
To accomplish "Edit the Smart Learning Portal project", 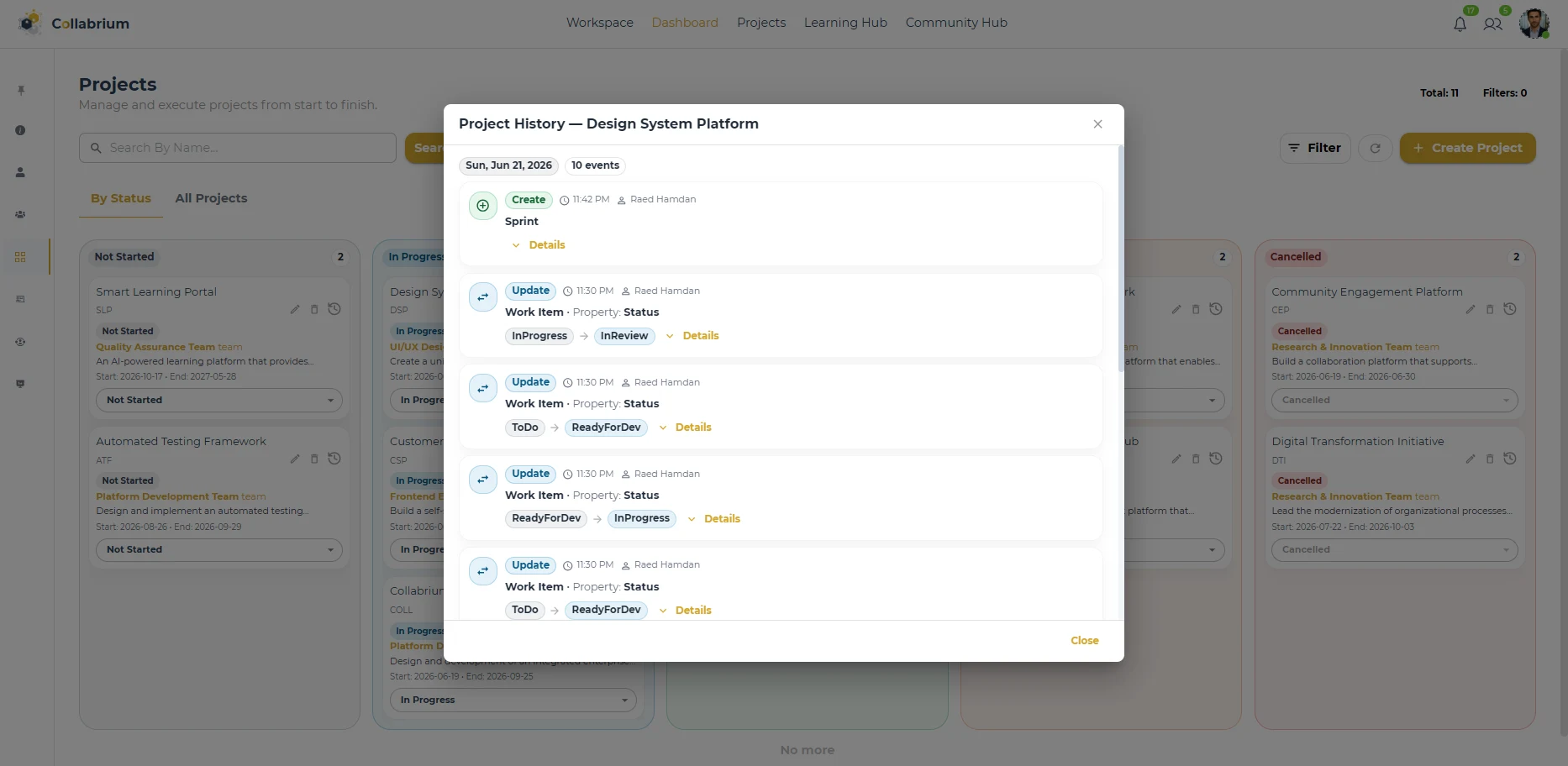I will 295,309.
